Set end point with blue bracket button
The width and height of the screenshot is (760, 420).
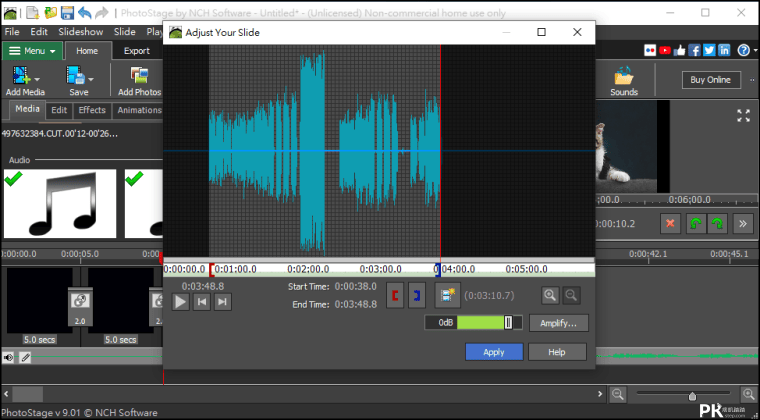pos(417,296)
